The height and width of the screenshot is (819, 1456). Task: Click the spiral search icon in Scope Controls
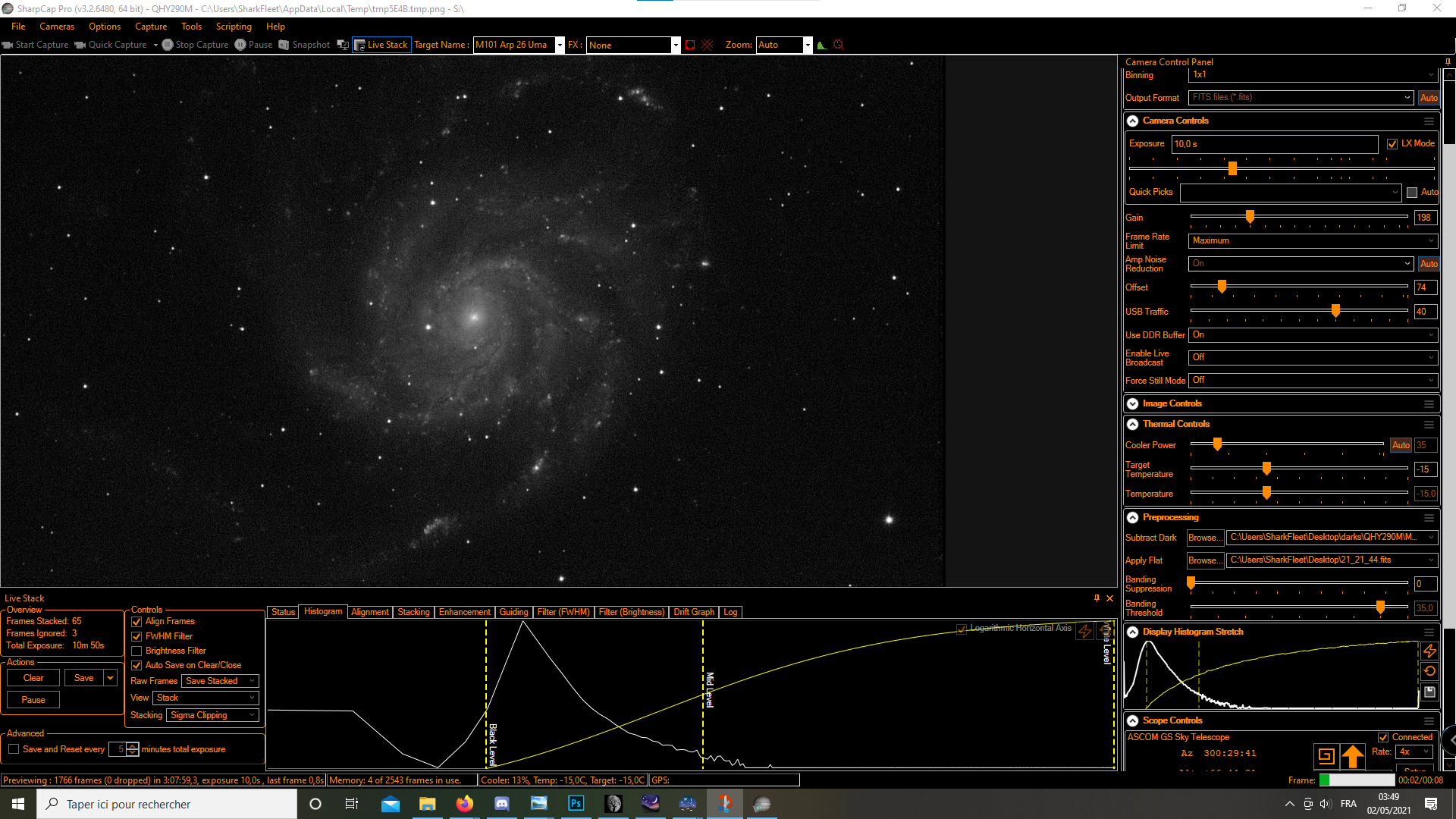point(1326,755)
